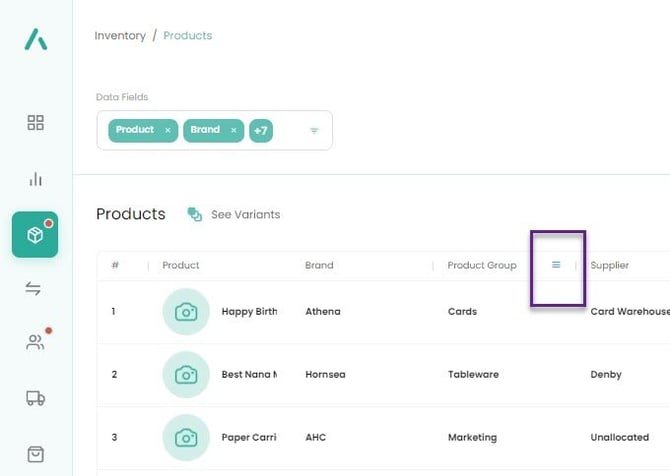Click the app logo in the sidebar
Viewport: 670px width, 476px height.
pyautogui.click(x=36, y=39)
